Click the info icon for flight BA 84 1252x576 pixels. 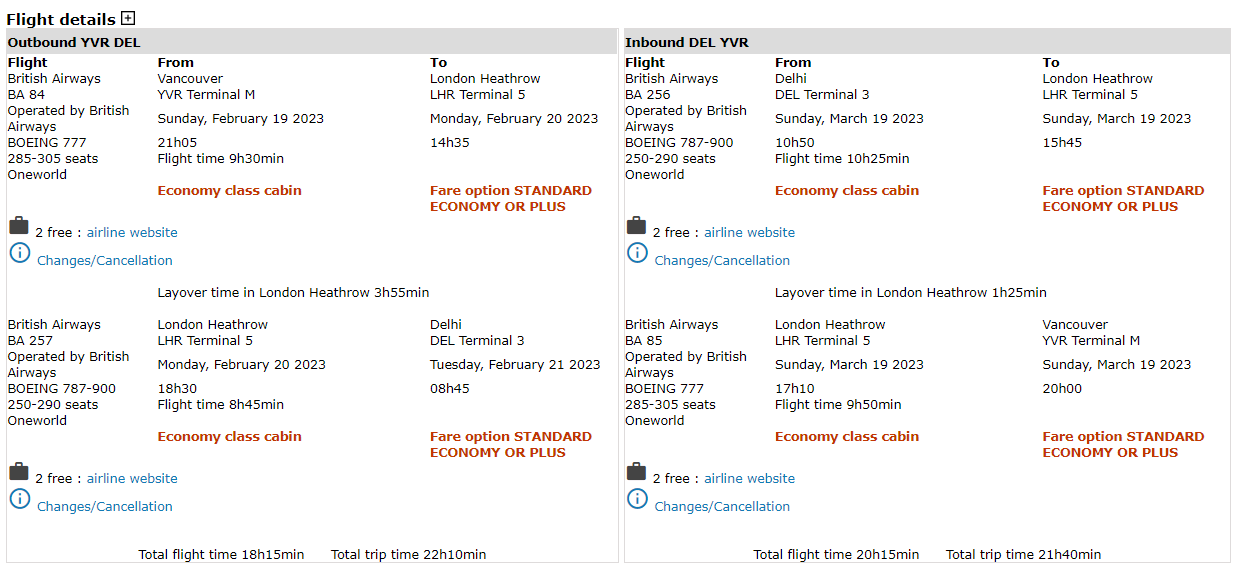(19, 253)
